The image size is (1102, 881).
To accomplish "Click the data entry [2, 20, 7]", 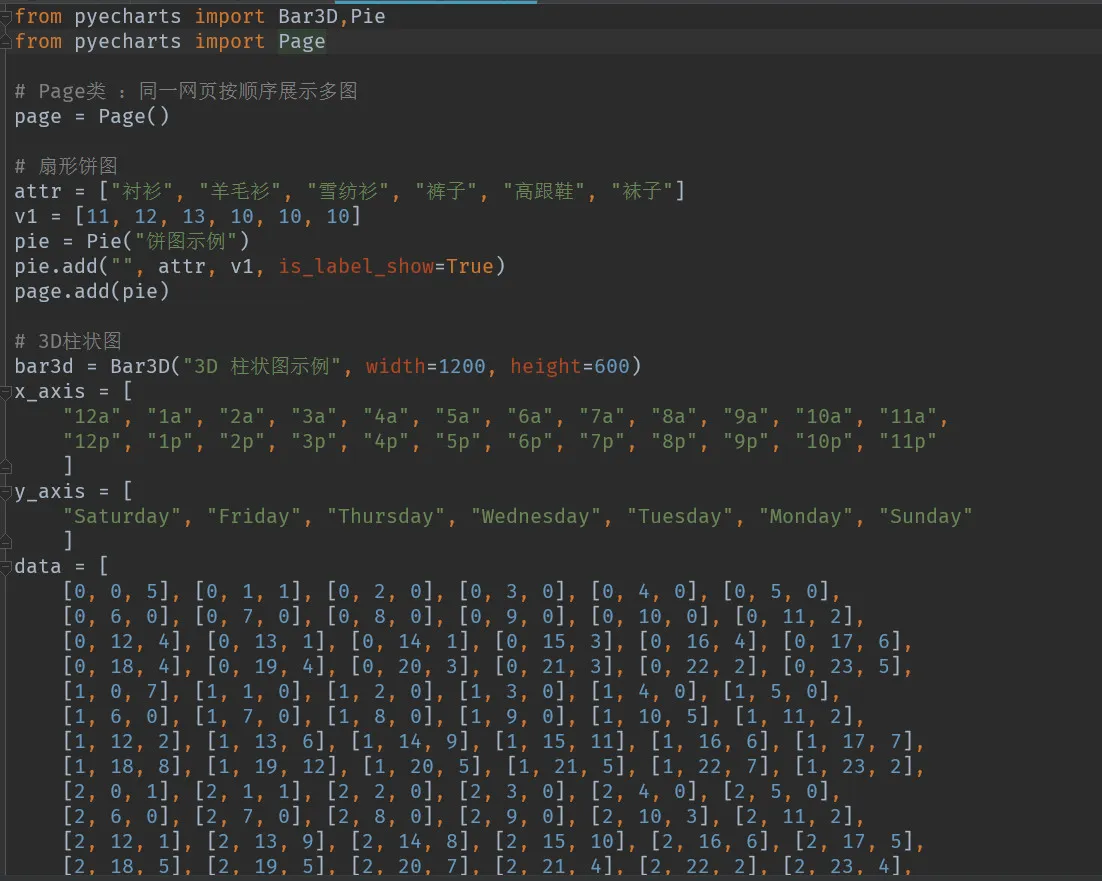I will pyautogui.click(x=410, y=867).
